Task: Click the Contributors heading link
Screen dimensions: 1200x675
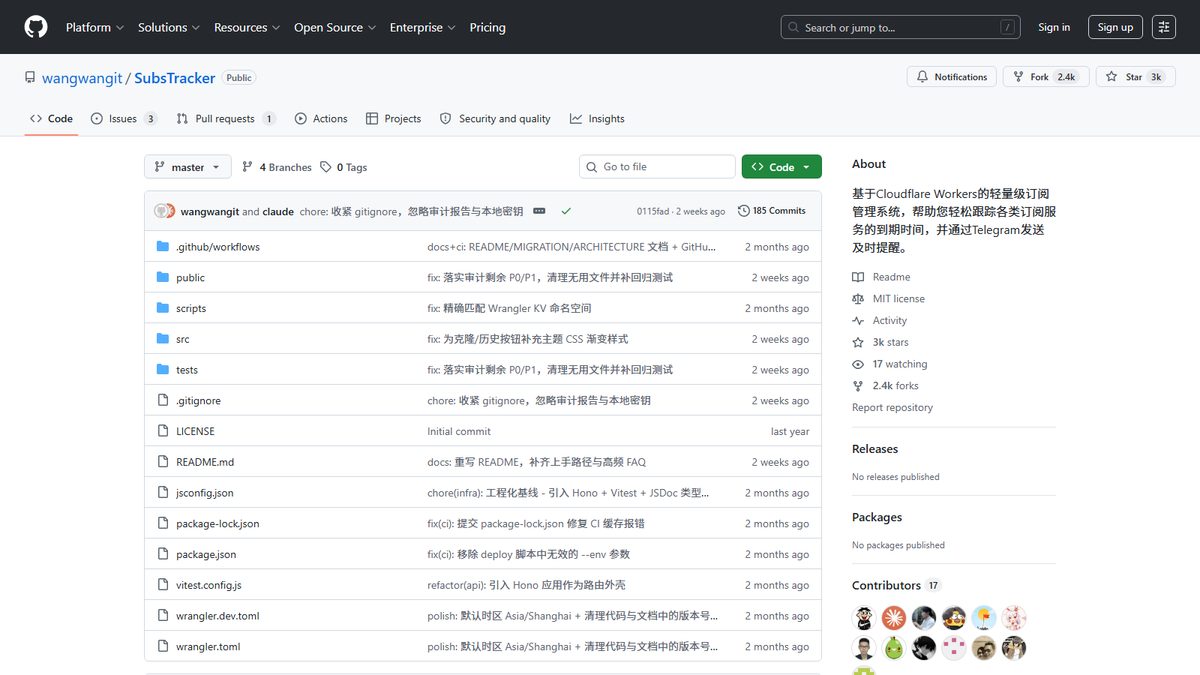Action: tap(886, 585)
